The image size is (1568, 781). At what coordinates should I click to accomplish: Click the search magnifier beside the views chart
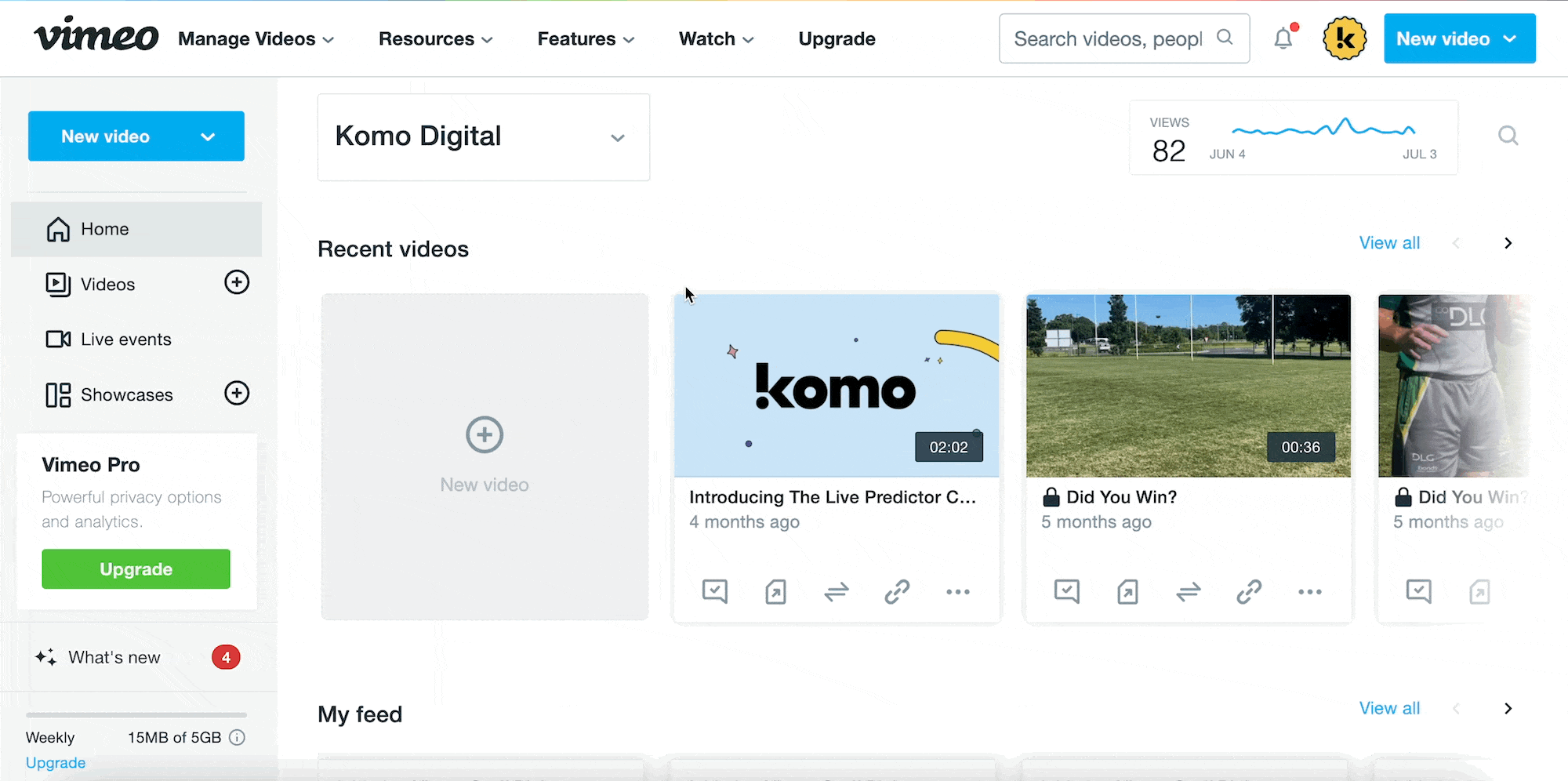pos(1508,136)
